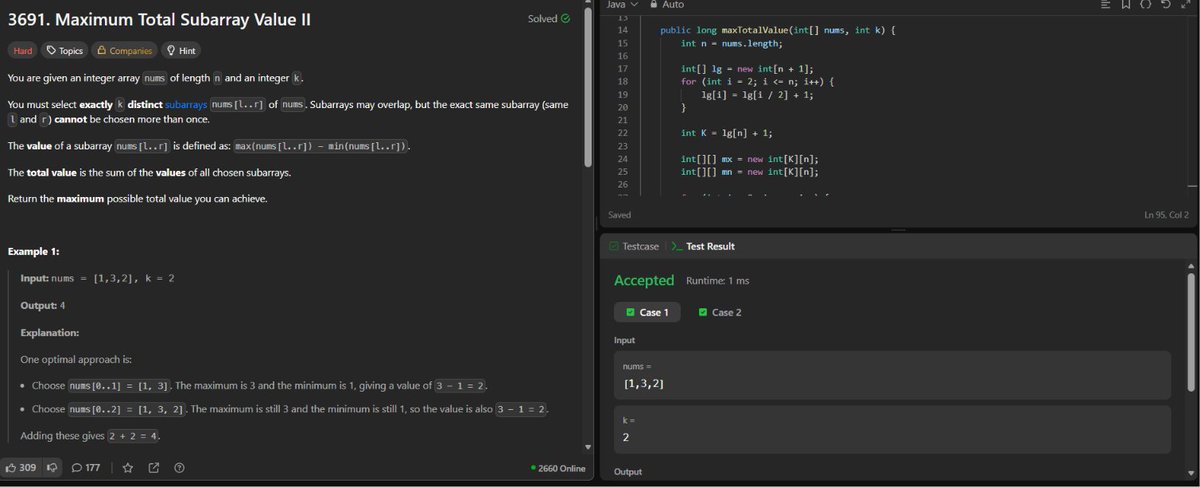Viewport: 1200px width, 487px height.
Task: Click the Output: 4 line
Action: click(x=43, y=305)
